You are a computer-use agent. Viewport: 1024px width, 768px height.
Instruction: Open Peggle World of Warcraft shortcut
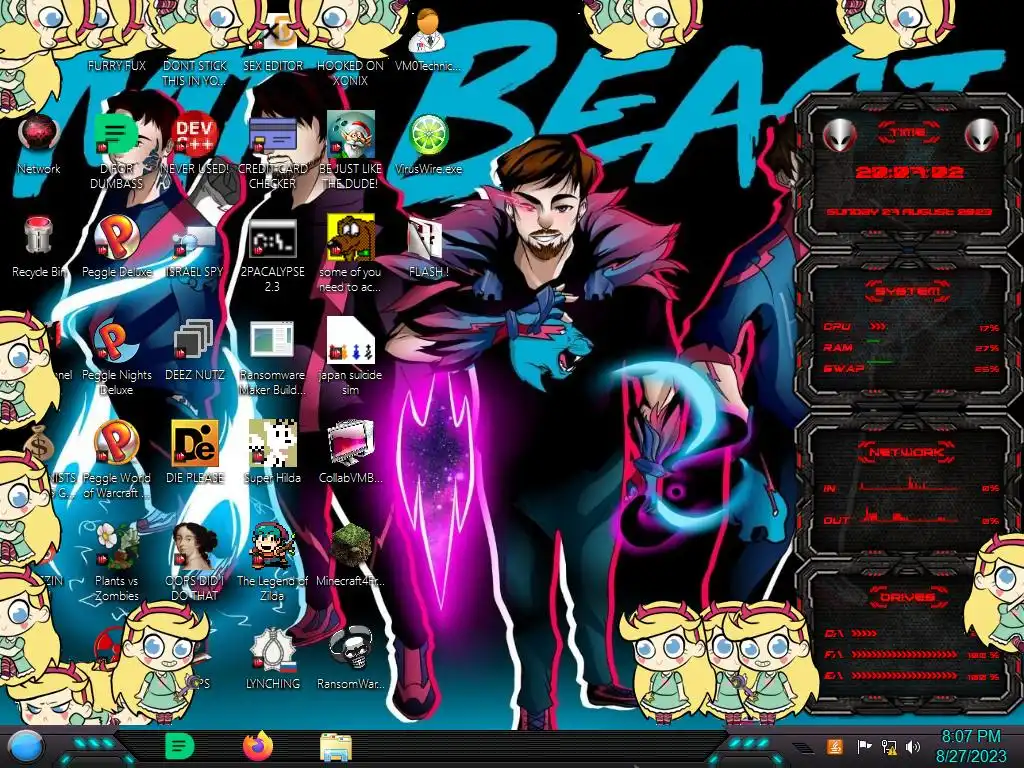tap(117, 460)
